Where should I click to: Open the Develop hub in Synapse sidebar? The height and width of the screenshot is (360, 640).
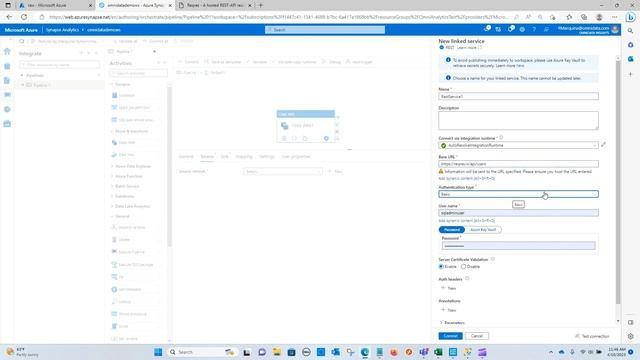point(7,80)
